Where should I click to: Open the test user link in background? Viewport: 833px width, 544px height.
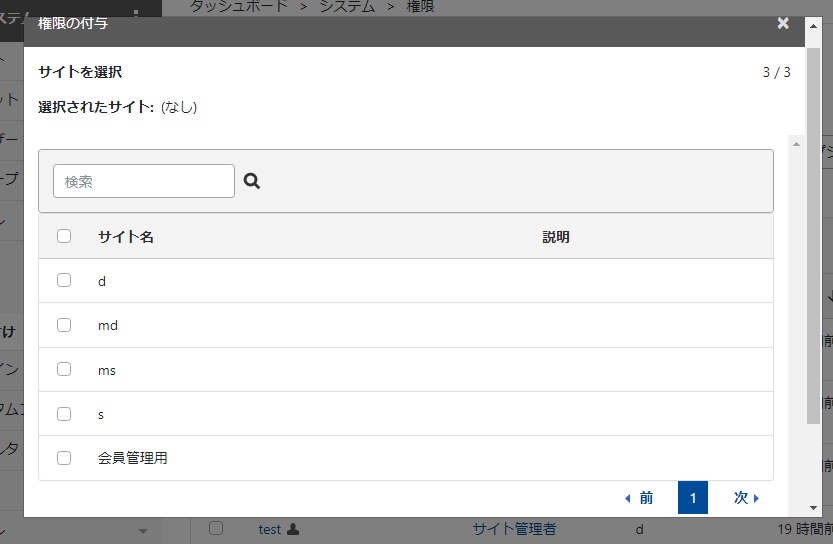(x=269, y=529)
